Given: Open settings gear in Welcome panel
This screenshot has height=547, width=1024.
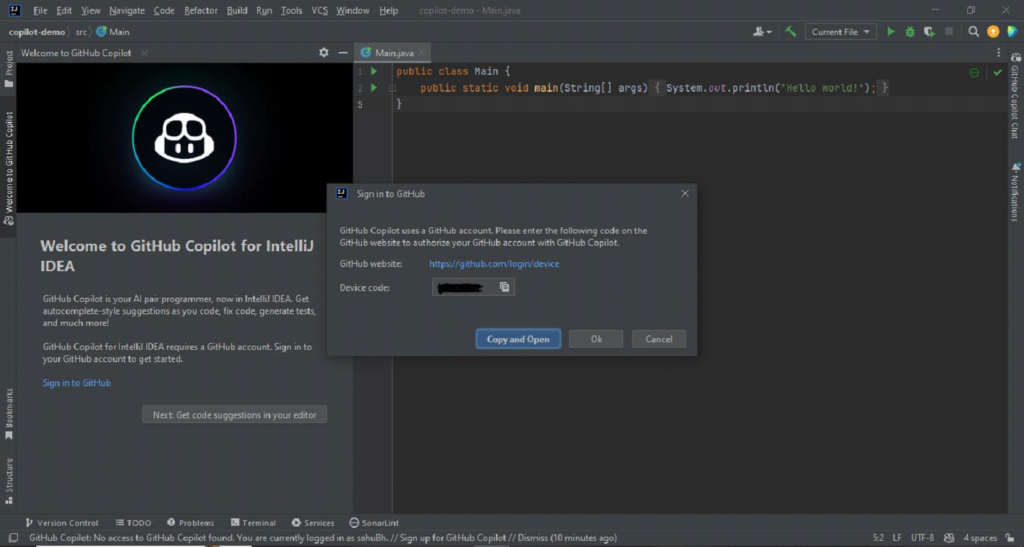Looking at the screenshot, I should tap(323, 52).
